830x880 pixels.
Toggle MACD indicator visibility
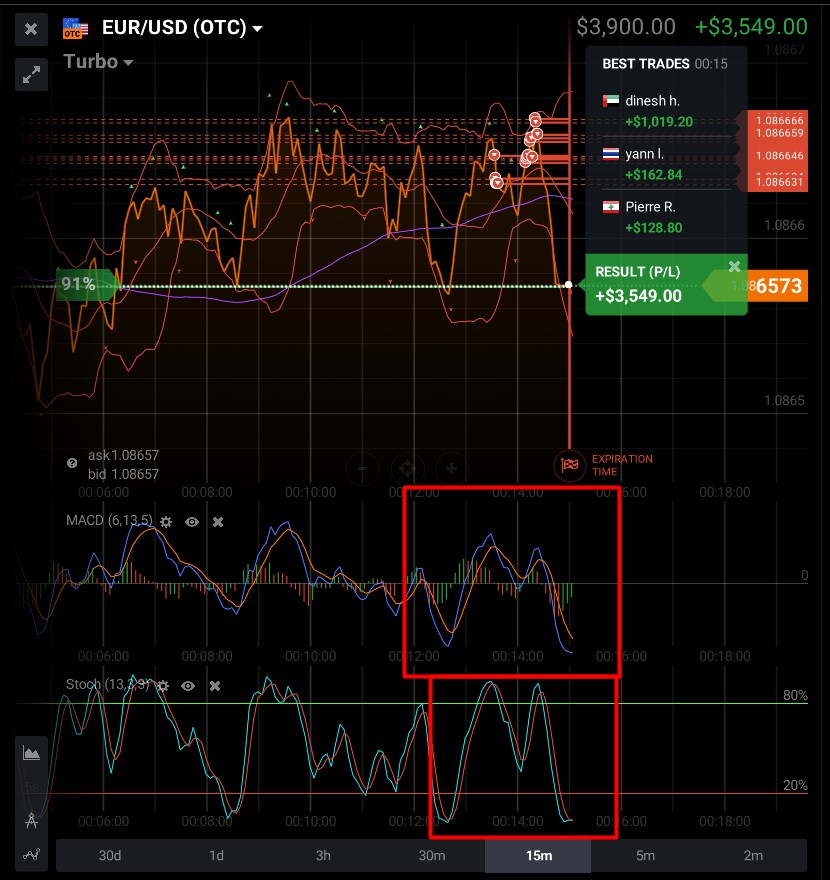point(192,522)
